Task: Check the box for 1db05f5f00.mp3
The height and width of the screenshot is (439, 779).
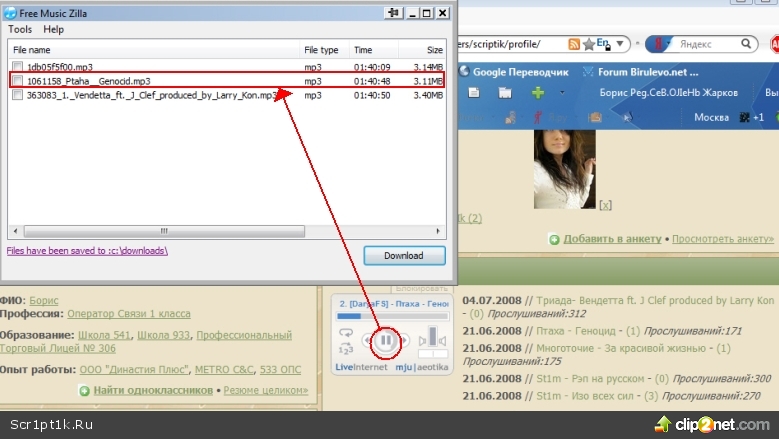Action: [x=17, y=67]
